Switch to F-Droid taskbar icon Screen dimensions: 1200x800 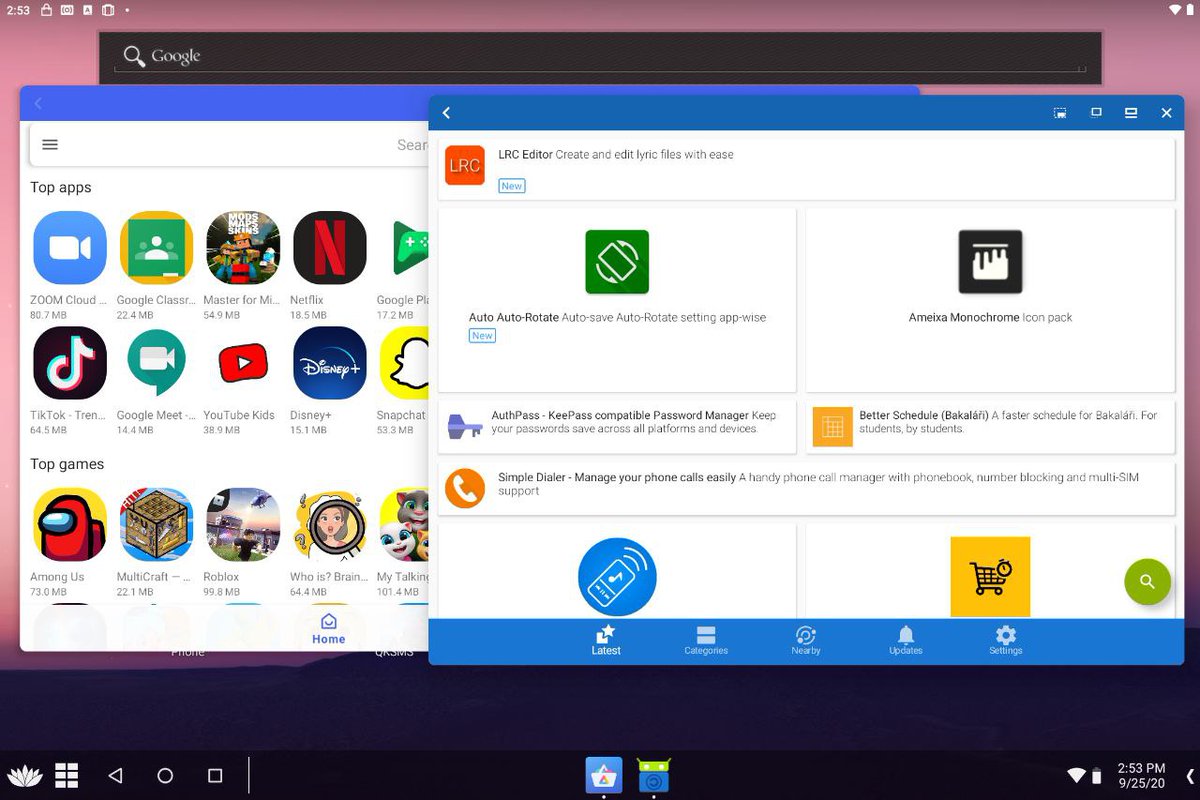[x=654, y=775]
